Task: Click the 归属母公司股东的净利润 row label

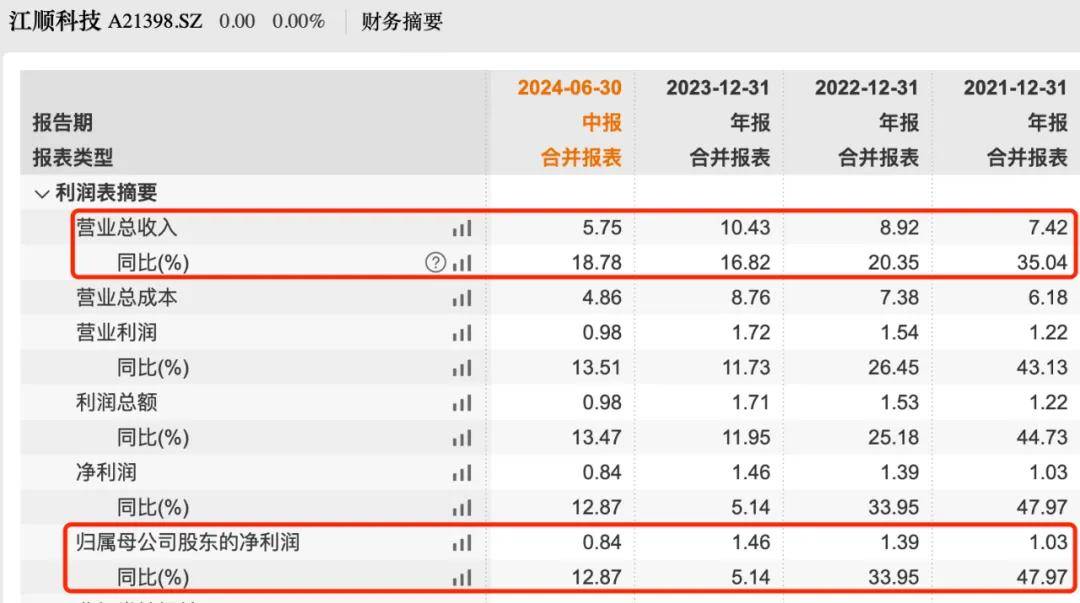Action: tap(188, 542)
